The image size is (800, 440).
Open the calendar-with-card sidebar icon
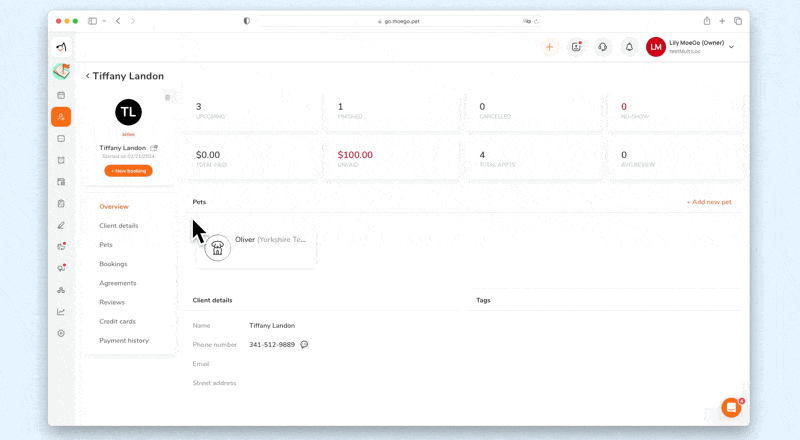(x=61, y=182)
